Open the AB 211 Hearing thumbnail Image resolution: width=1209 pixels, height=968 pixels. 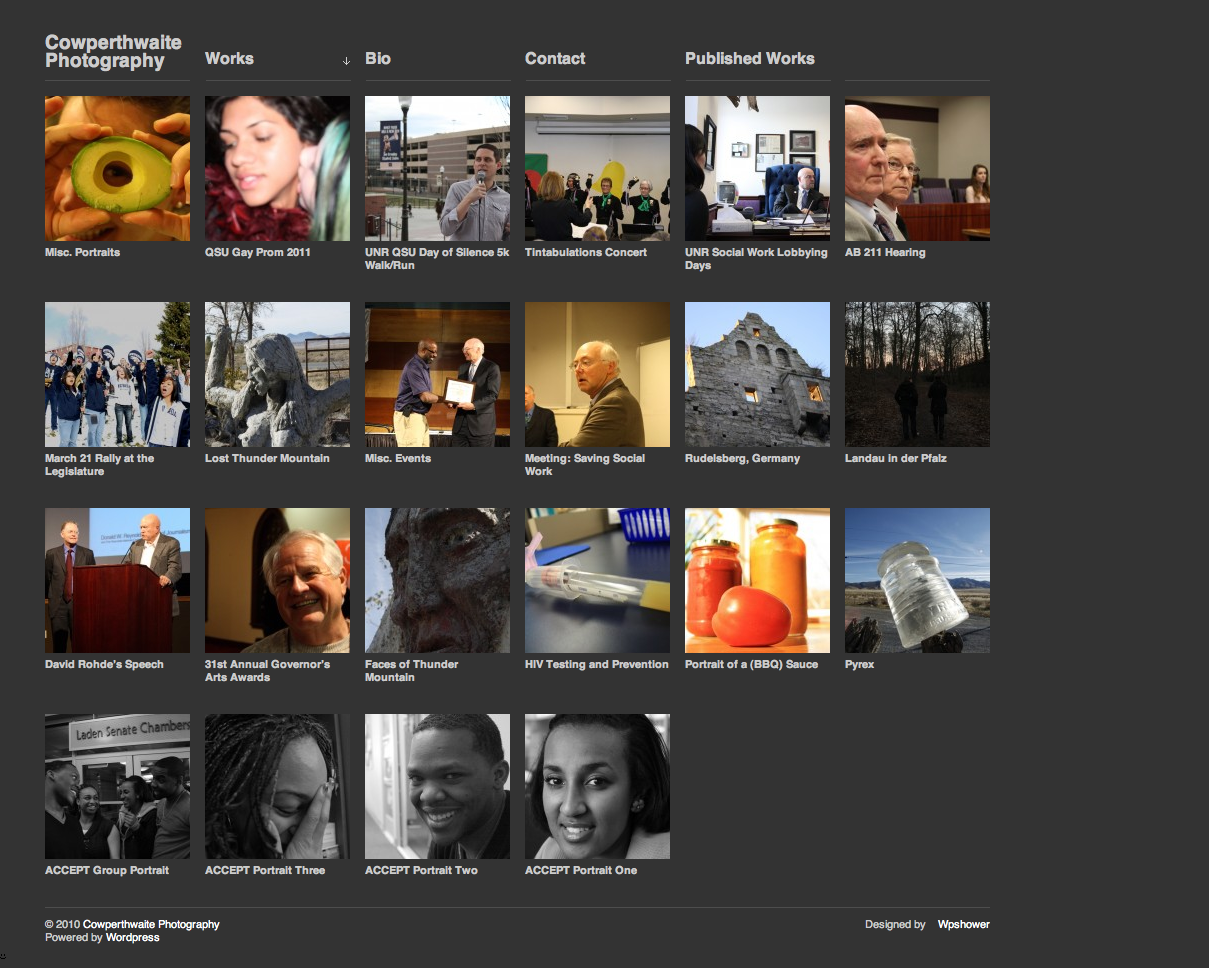(917, 168)
